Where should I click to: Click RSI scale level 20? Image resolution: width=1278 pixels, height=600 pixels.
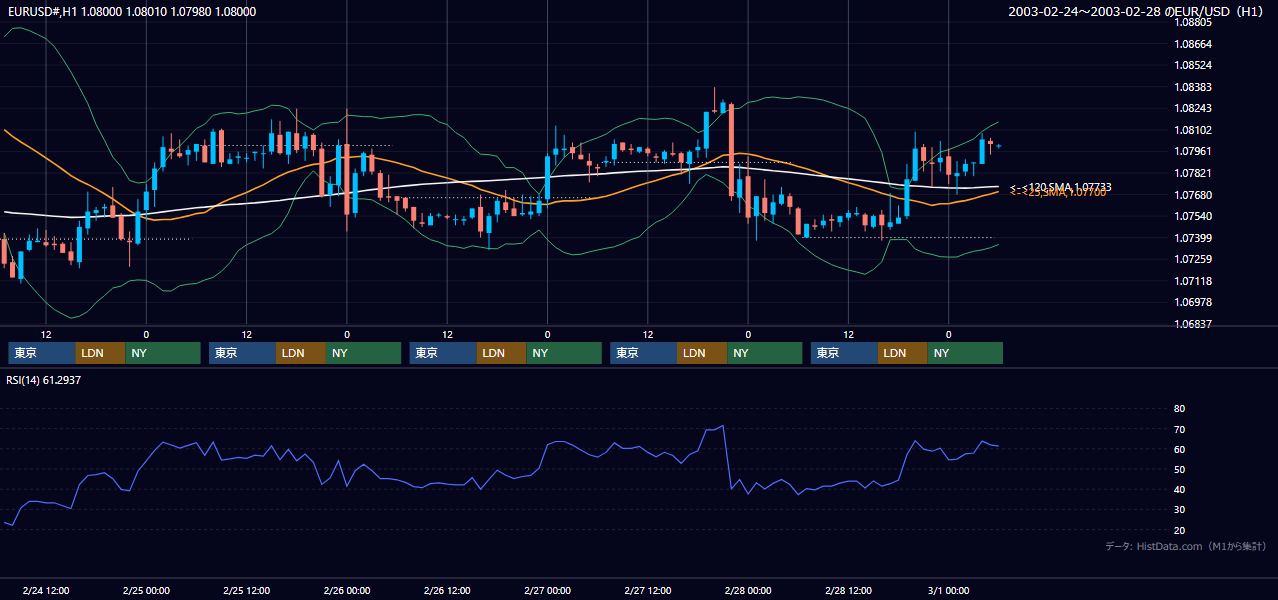(x=1179, y=530)
